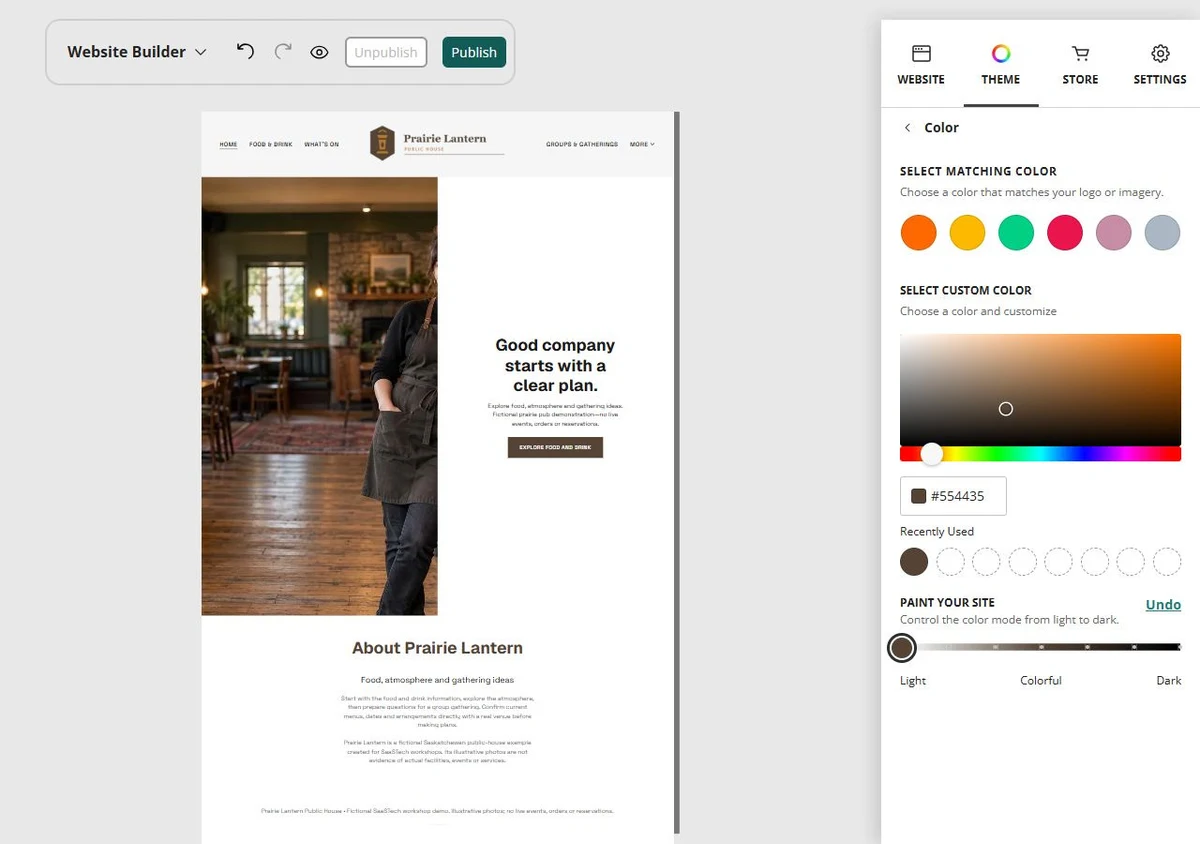Go back from the Color panel
1200x844 pixels.
(908, 128)
